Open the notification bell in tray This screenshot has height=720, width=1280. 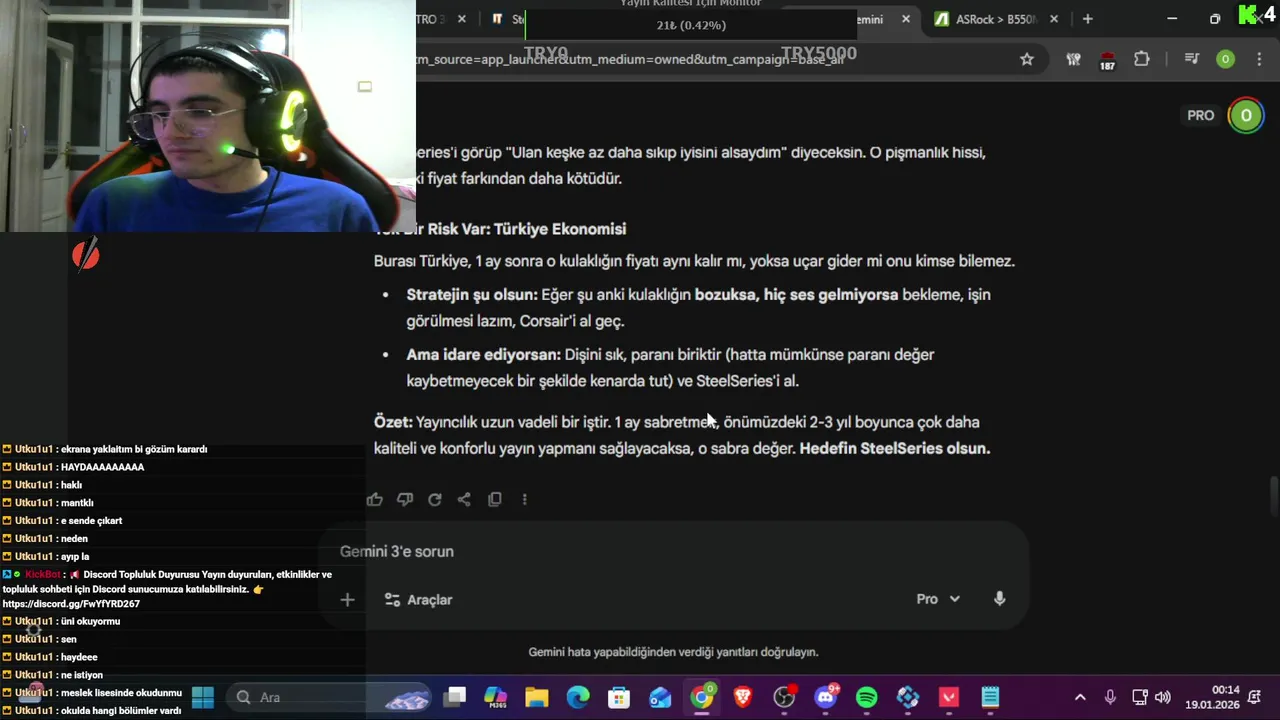click(1254, 697)
